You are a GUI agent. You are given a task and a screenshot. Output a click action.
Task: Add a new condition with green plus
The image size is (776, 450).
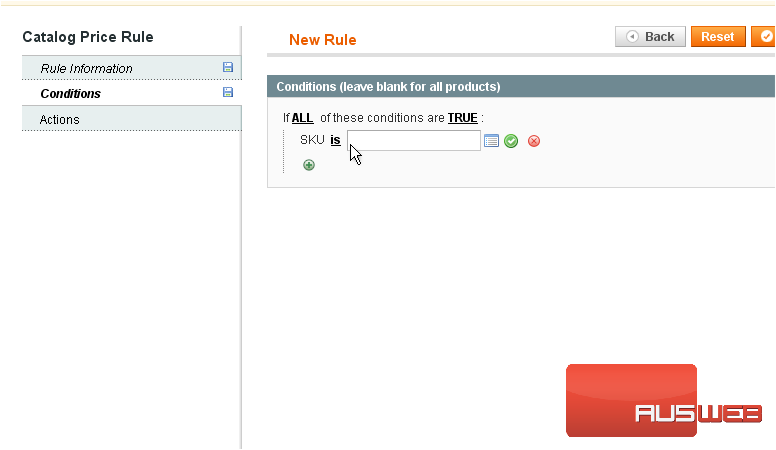[309, 165]
